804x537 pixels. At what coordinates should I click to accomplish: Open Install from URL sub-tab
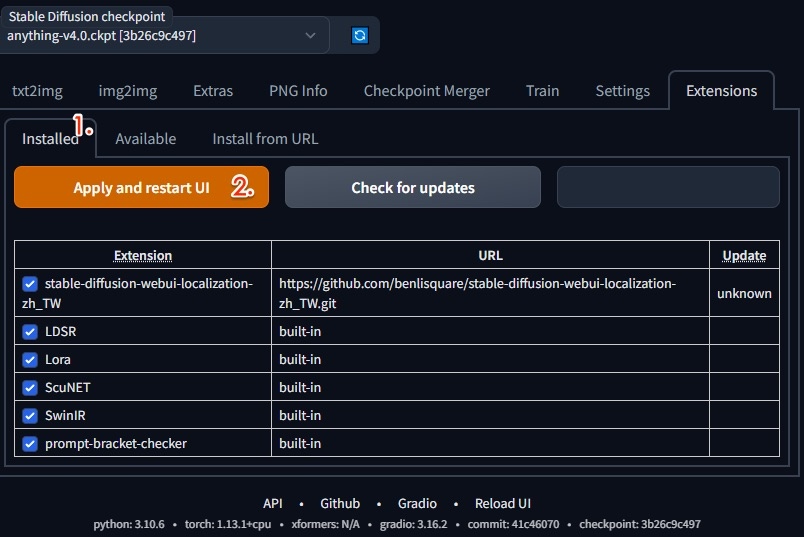(265, 138)
